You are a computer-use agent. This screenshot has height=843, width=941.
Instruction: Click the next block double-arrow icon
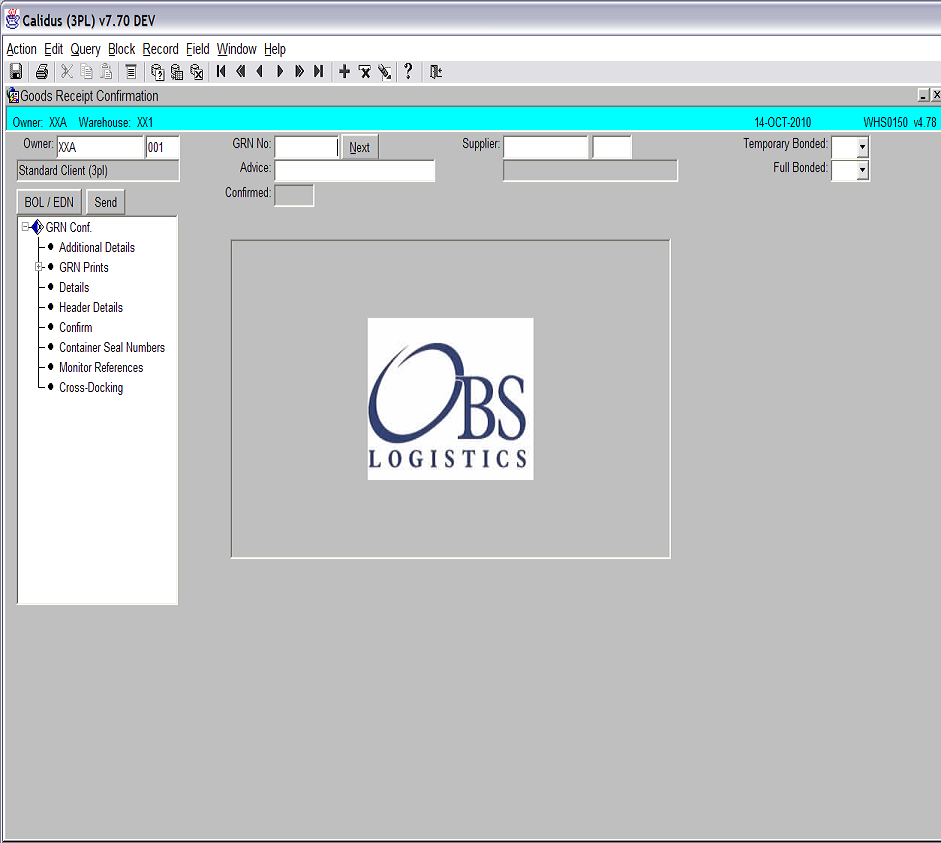pyautogui.click(x=299, y=71)
